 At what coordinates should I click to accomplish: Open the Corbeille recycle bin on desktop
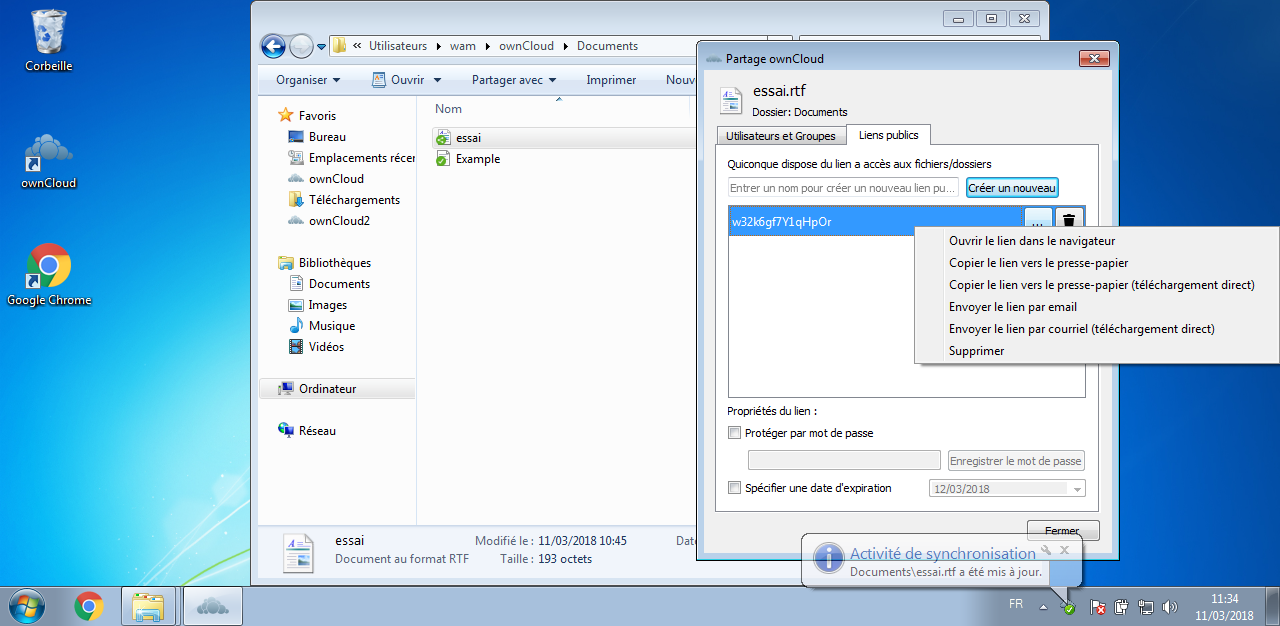(x=48, y=41)
